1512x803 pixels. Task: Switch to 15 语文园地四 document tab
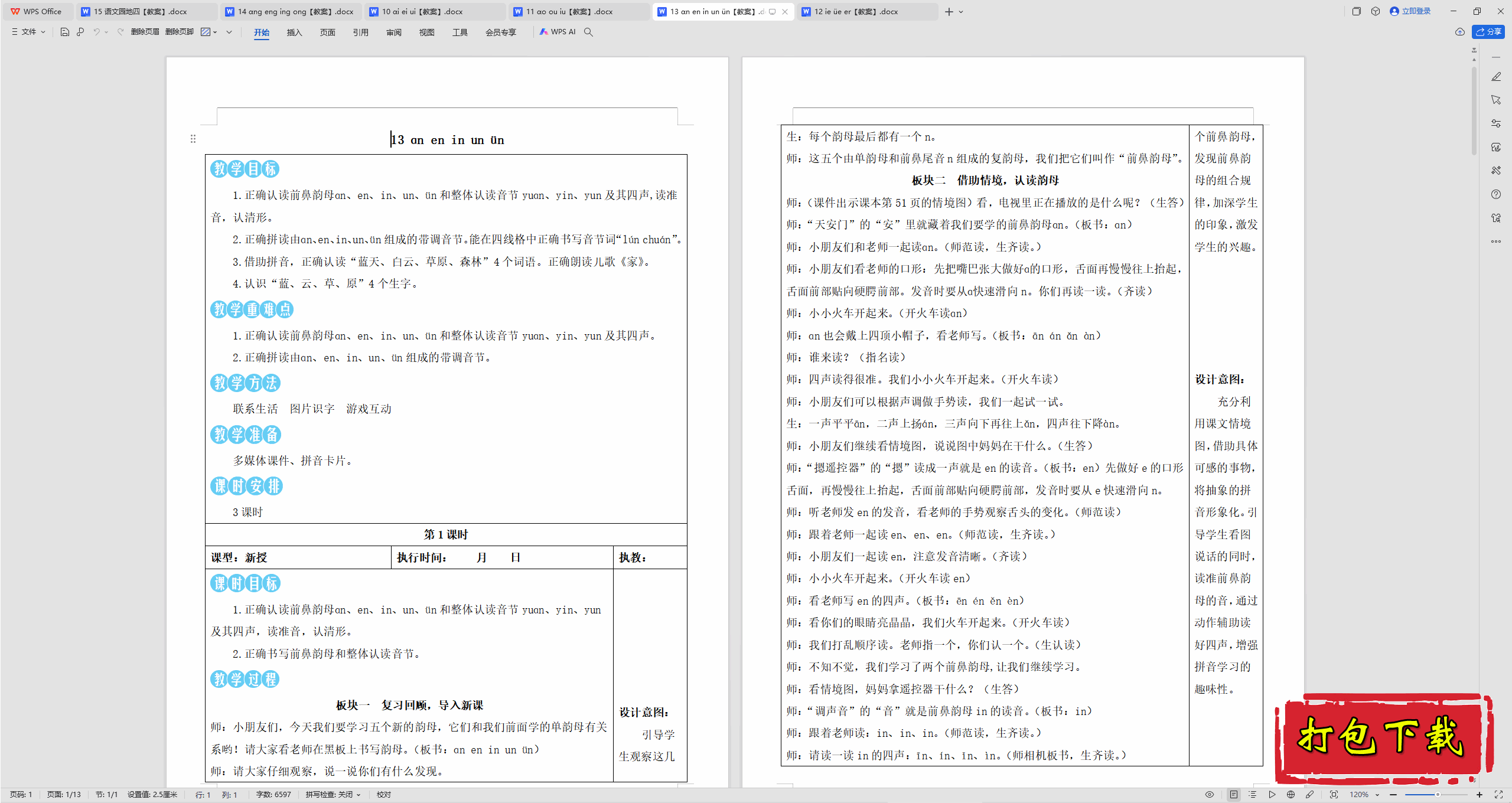click(x=146, y=11)
